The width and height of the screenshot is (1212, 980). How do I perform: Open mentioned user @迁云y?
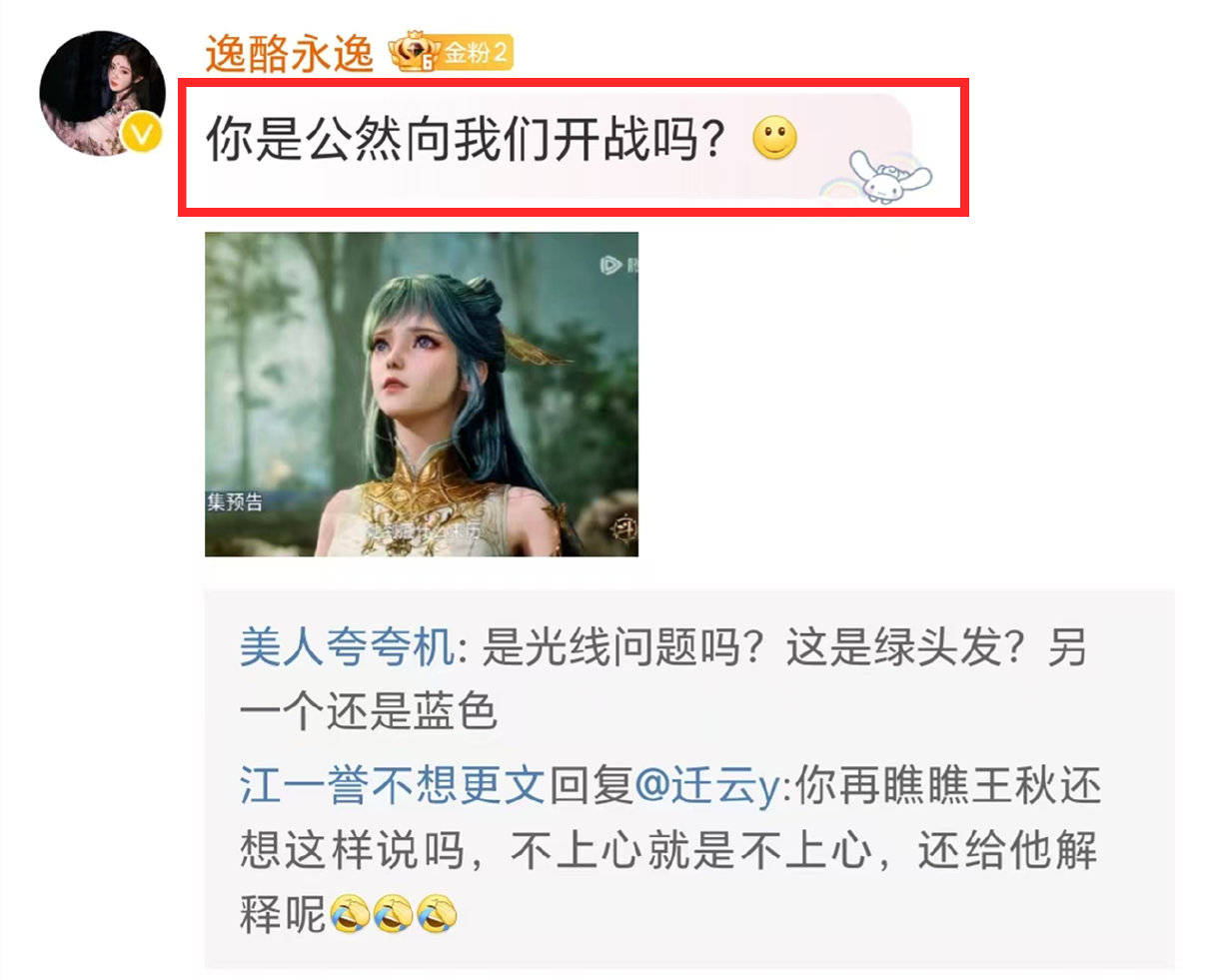pyautogui.click(x=708, y=785)
